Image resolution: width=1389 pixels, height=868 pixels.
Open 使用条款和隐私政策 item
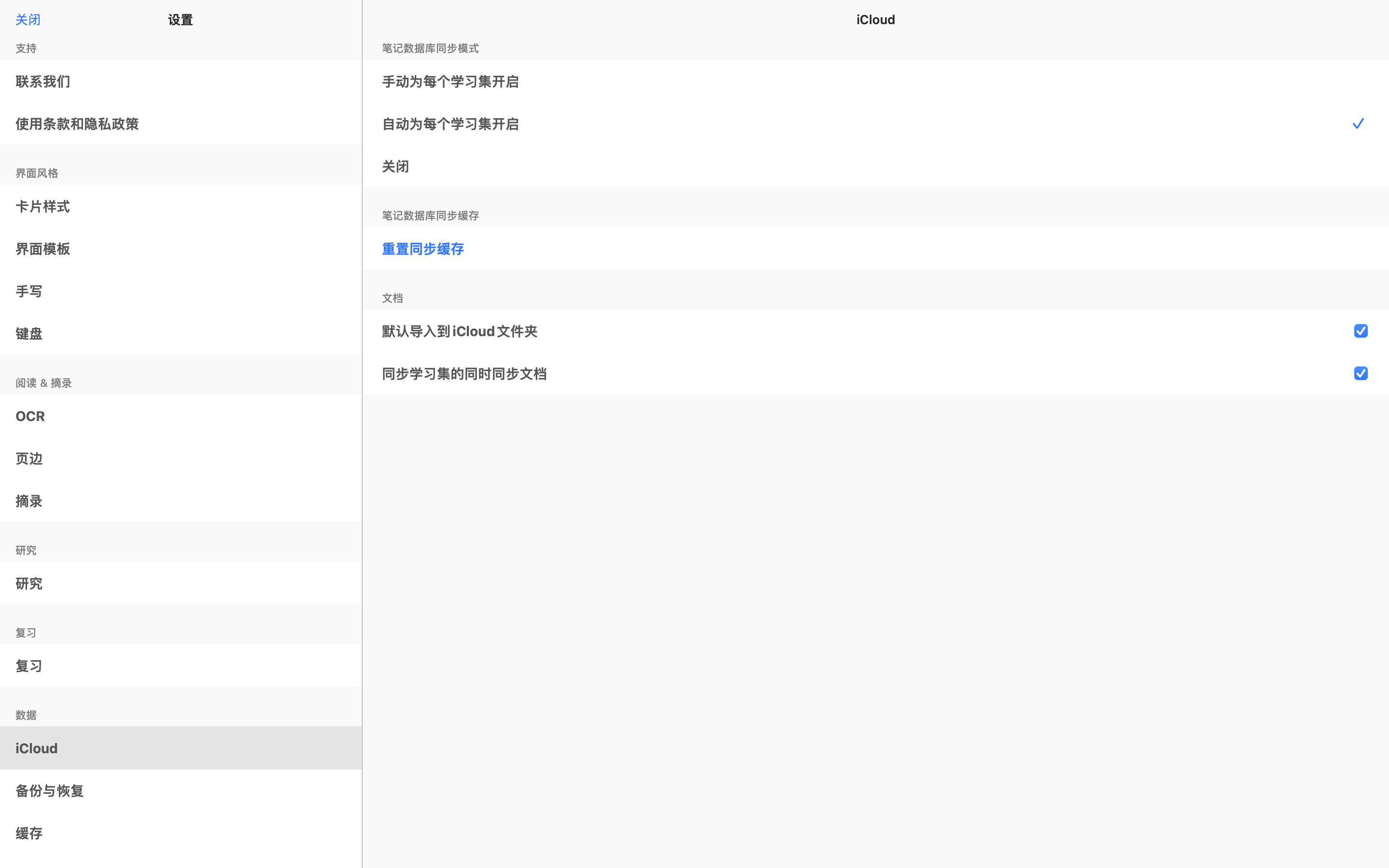[77, 124]
